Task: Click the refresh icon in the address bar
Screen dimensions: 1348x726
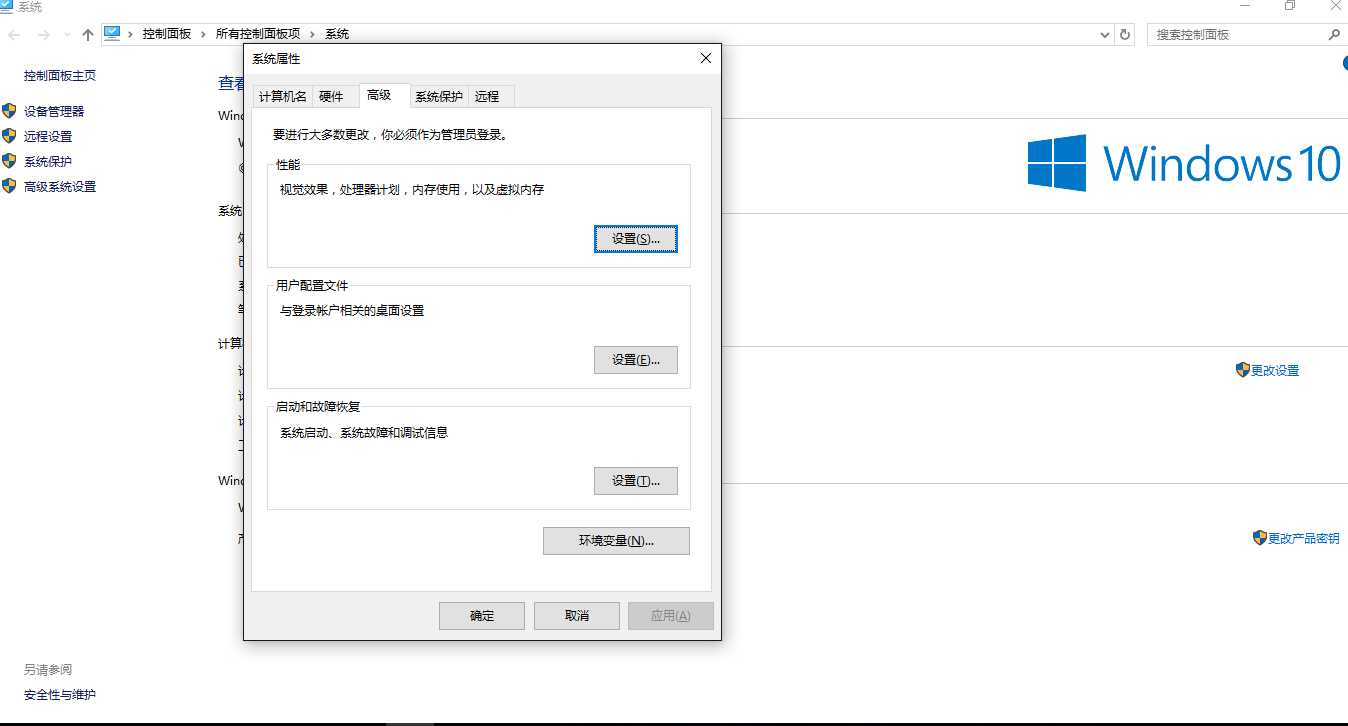Action: 1125,33
